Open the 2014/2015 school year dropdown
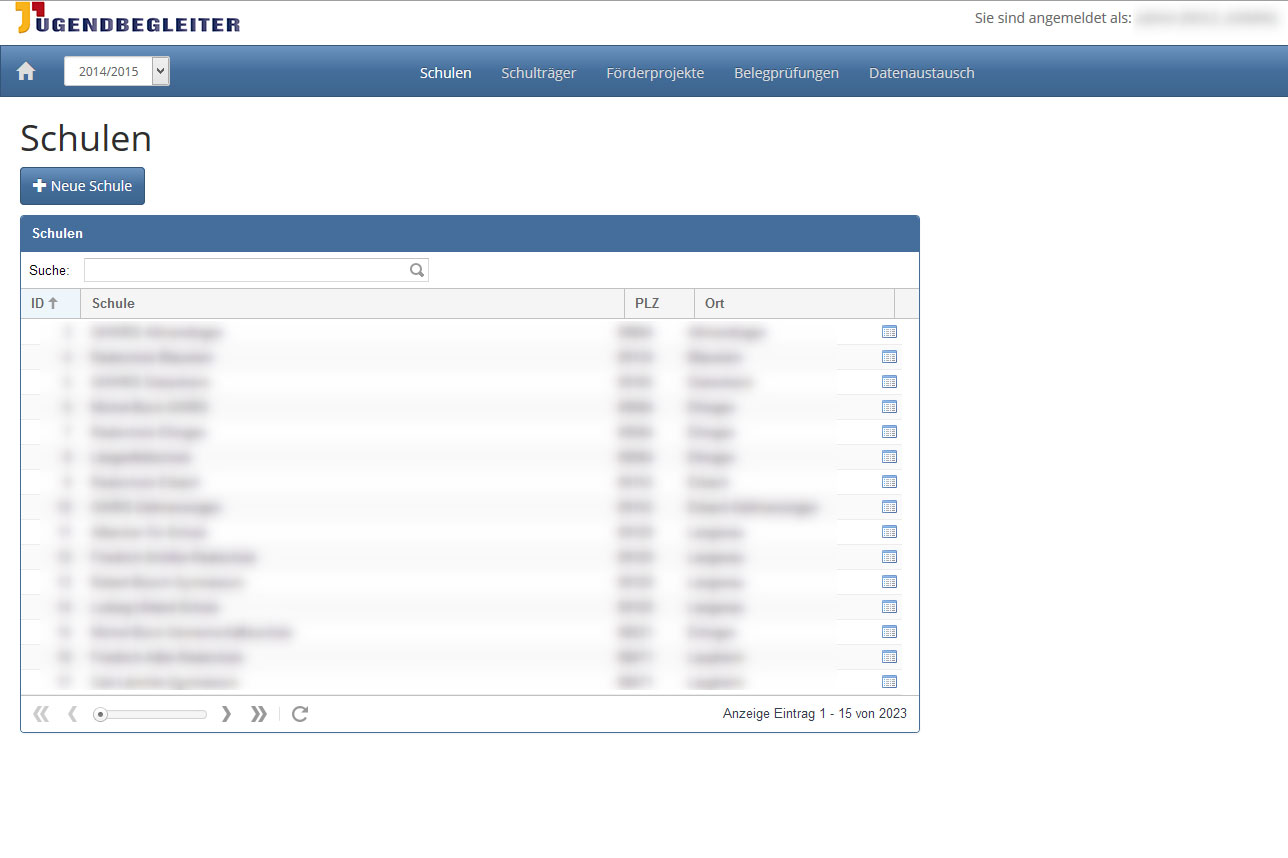The width and height of the screenshot is (1288, 858). (x=116, y=72)
